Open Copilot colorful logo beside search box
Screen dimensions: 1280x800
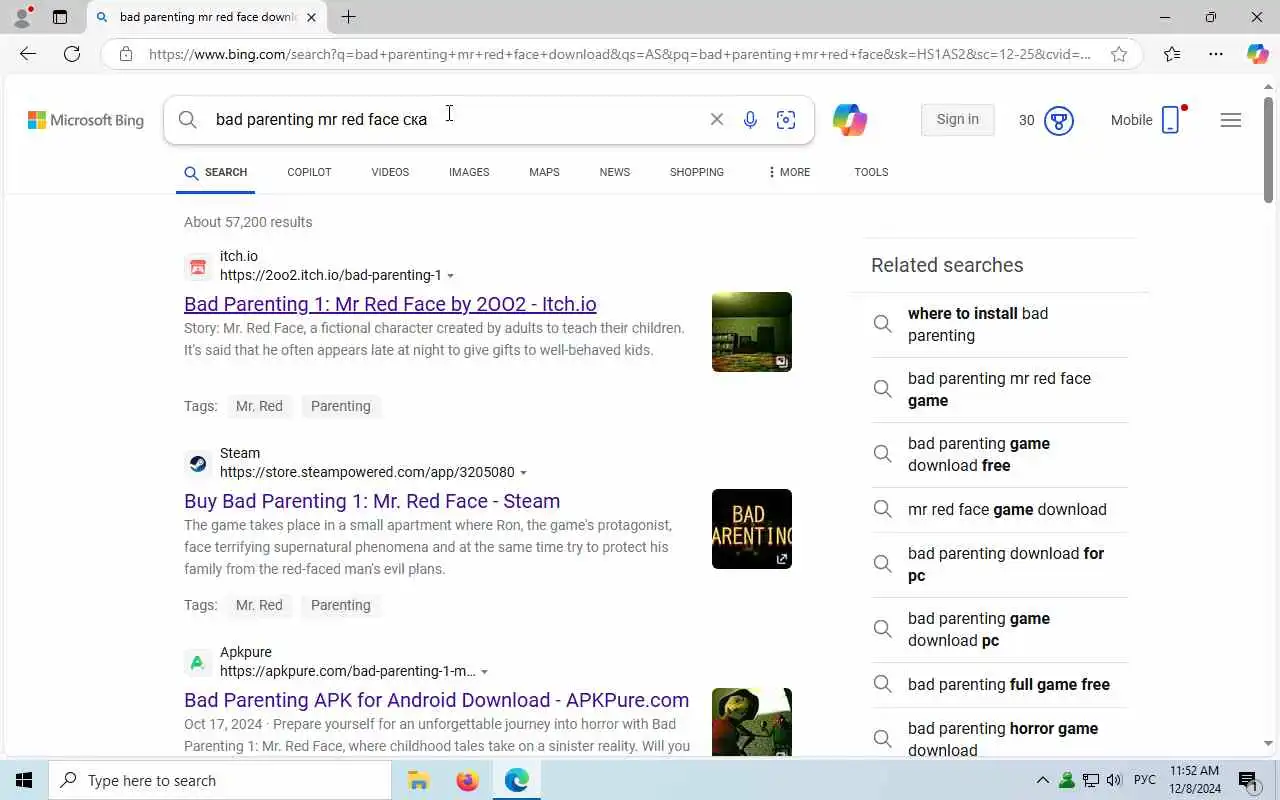point(850,120)
